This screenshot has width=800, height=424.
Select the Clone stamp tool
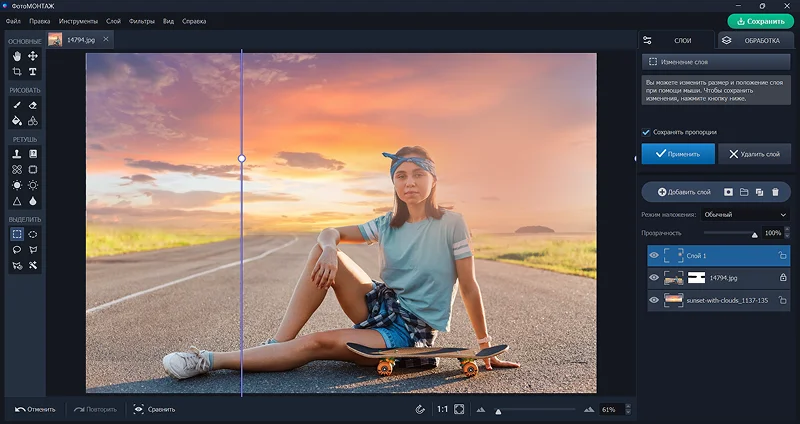pyautogui.click(x=17, y=154)
